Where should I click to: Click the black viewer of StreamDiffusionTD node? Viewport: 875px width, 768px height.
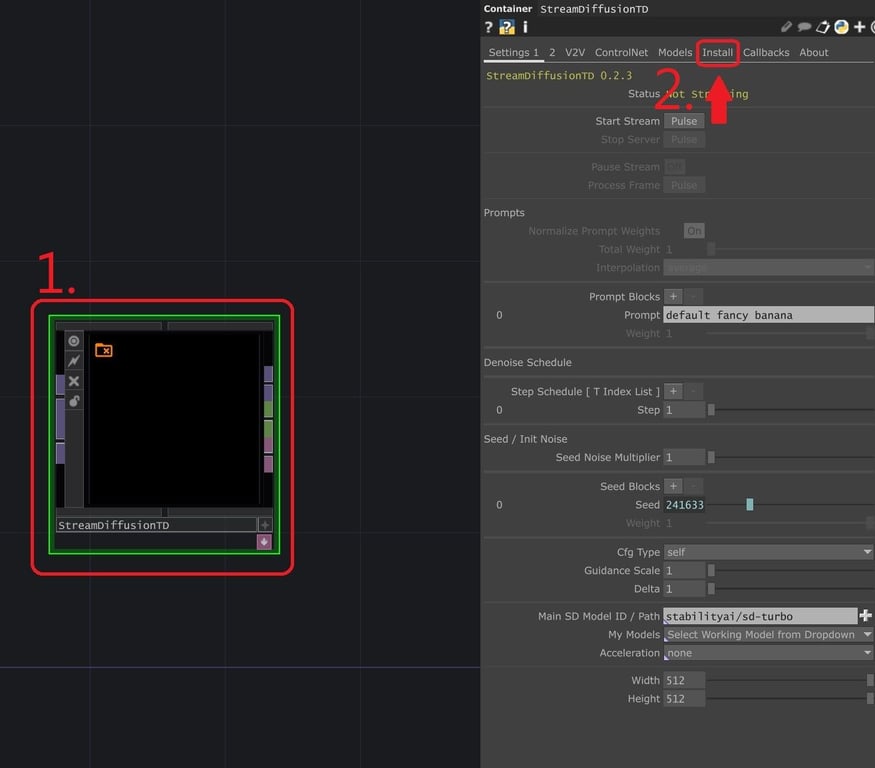pos(174,419)
